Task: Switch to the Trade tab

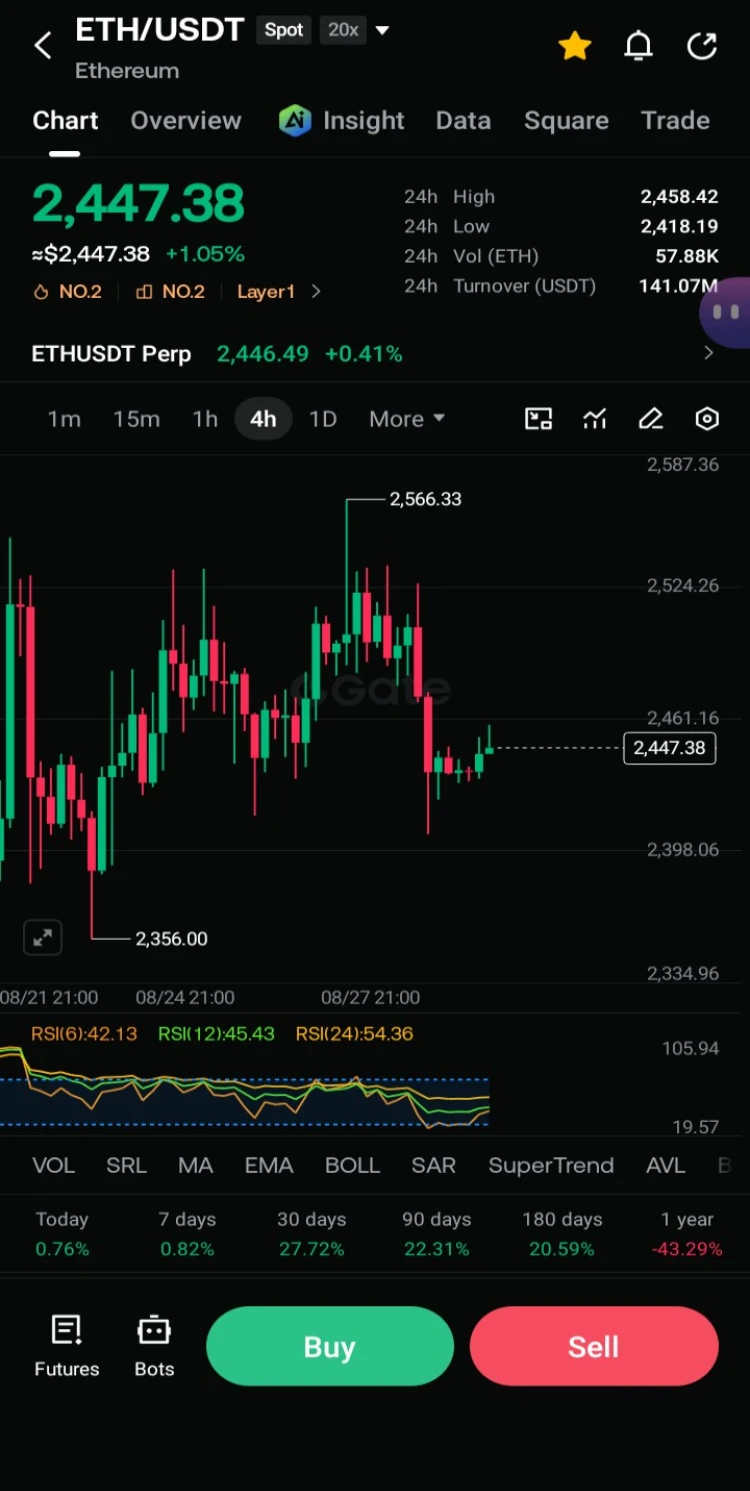Action: pyautogui.click(x=675, y=121)
